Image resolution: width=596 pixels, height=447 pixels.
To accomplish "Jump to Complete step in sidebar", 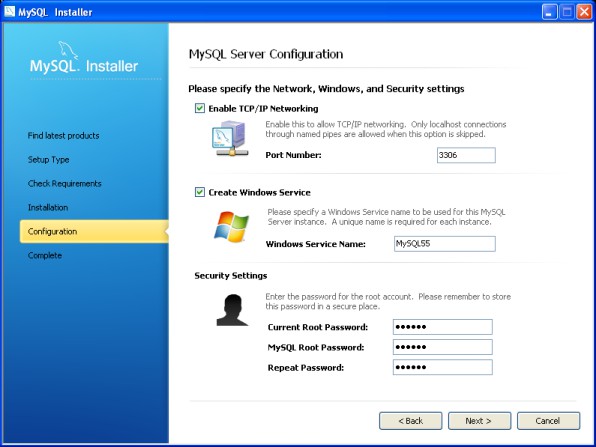I will pos(45,255).
